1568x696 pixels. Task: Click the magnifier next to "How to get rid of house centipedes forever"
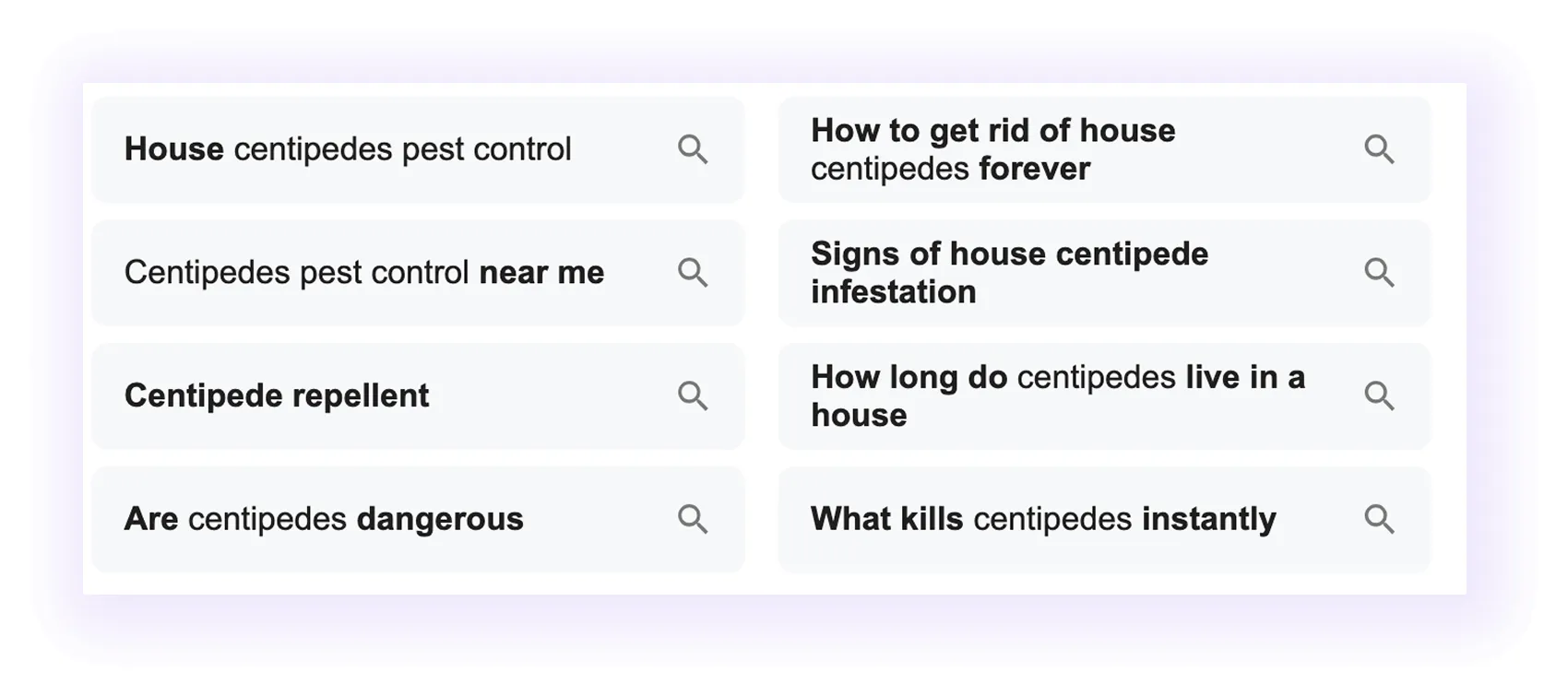point(1381,149)
